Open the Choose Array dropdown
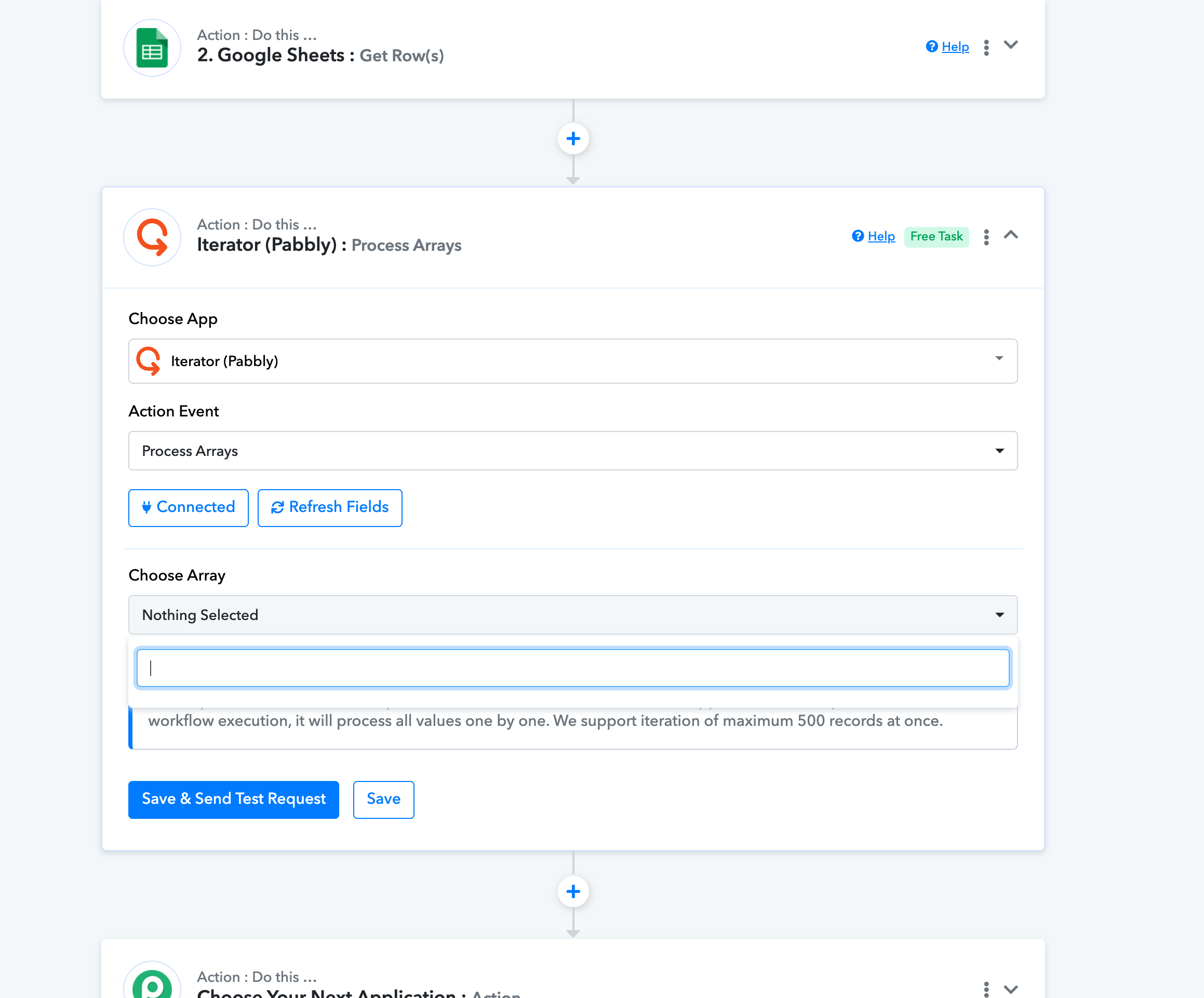 pyautogui.click(x=573, y=615)
